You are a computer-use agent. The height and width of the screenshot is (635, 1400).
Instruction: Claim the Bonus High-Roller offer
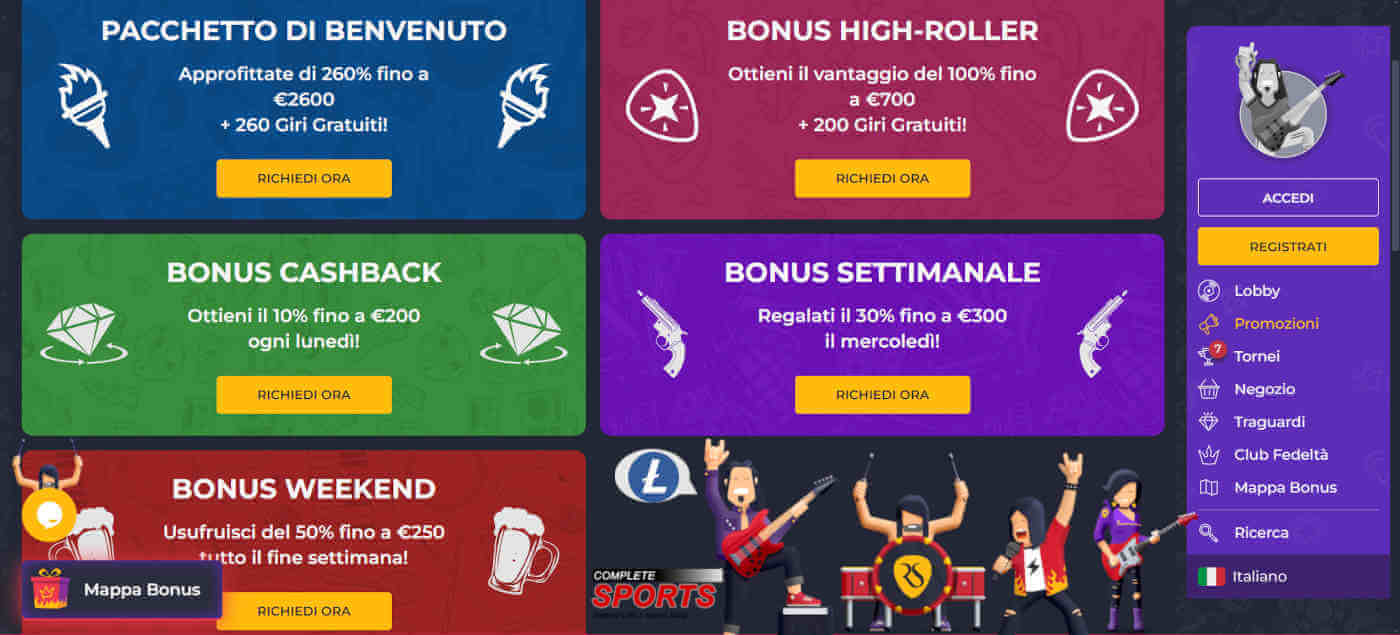(x=882, y=179)
